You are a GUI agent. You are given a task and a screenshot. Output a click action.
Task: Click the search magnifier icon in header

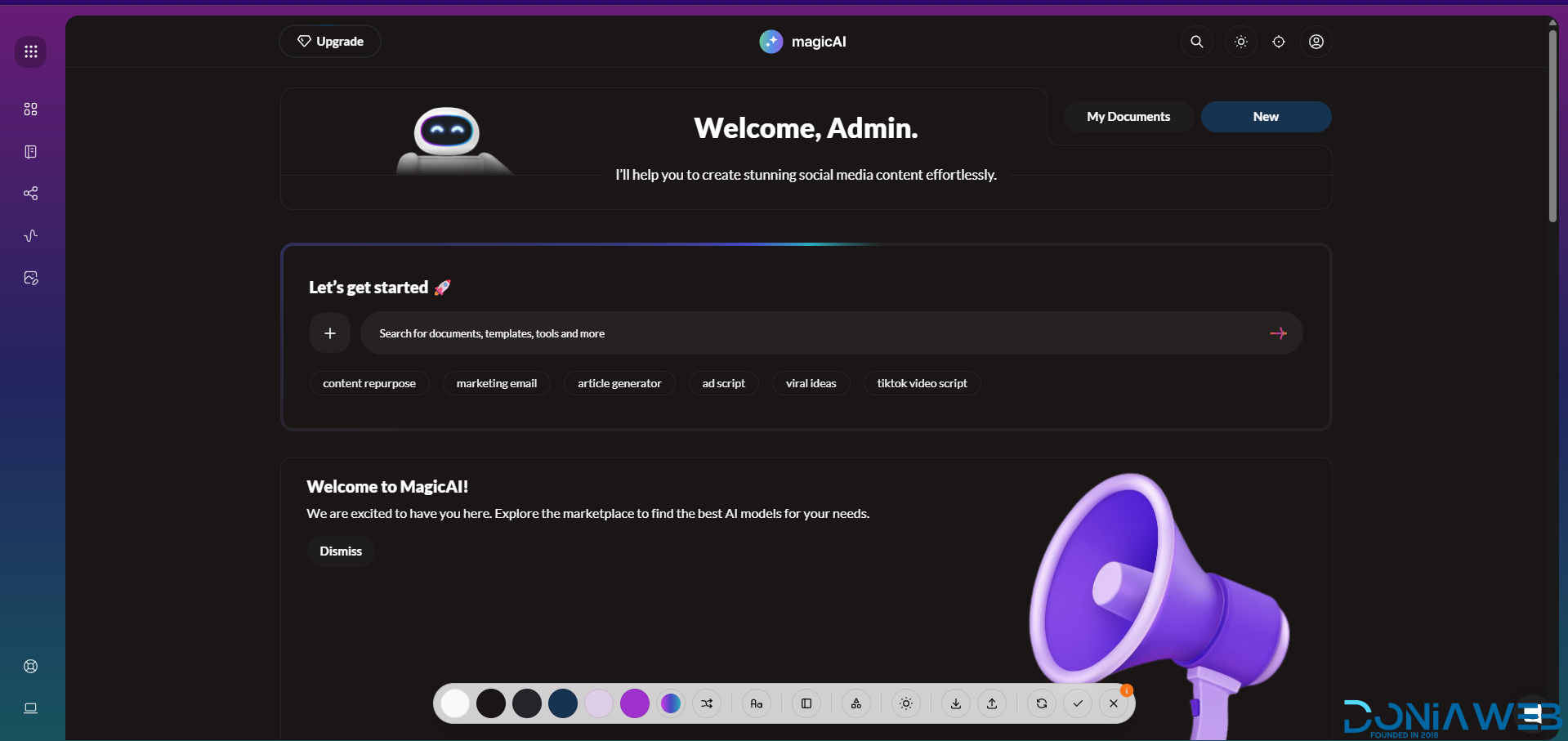pyautogui.click(x=1196, y=42)
